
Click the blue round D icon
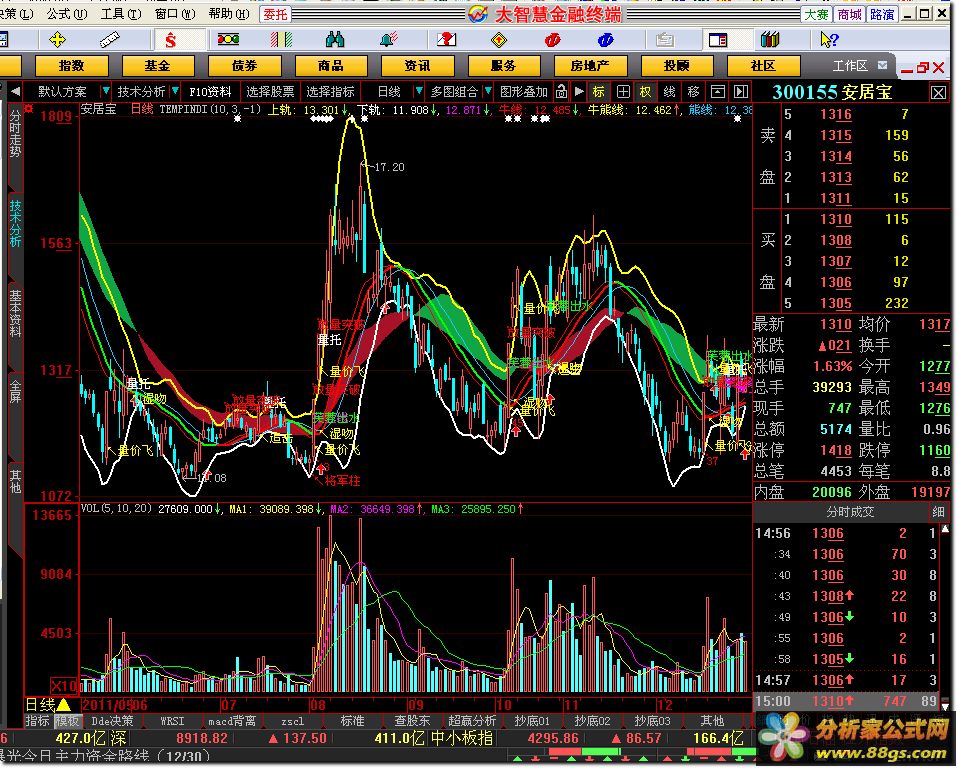point(605,40)
